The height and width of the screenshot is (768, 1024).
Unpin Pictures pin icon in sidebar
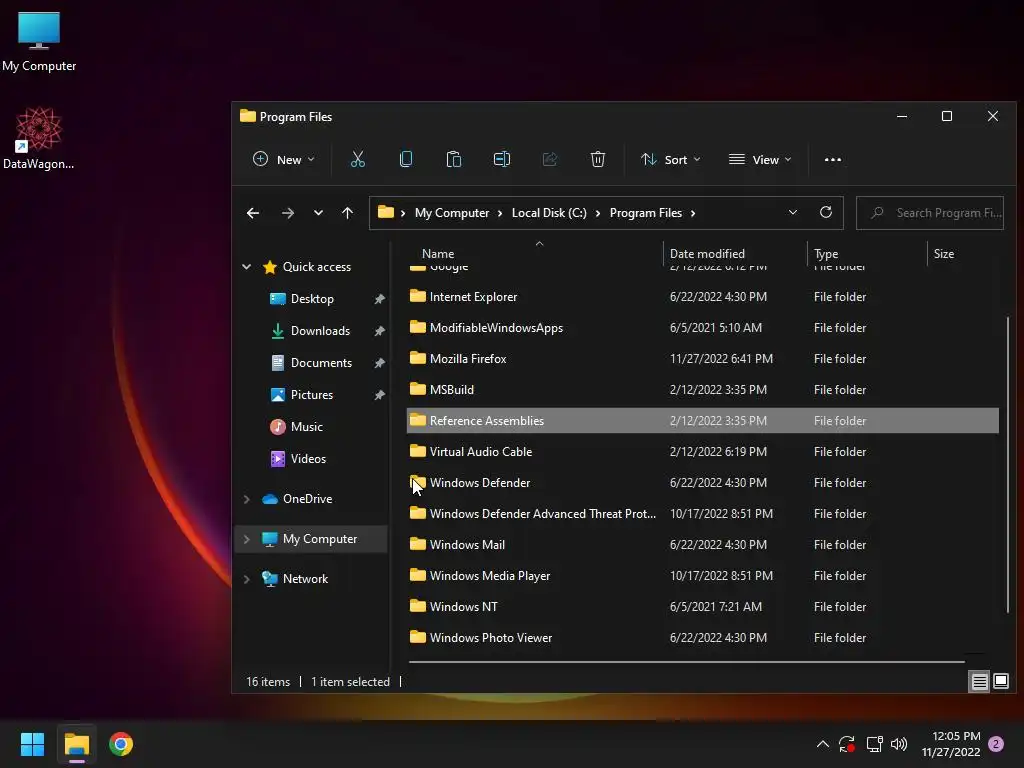tap(379, 395)
